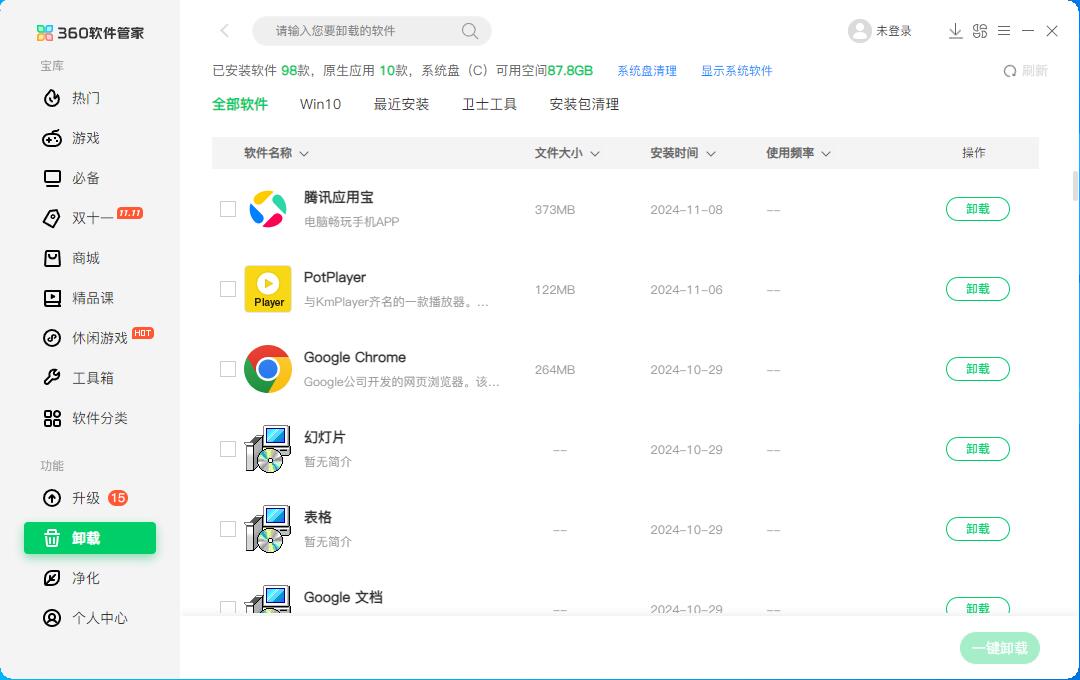Check the 表格 checkbox
Image resolution: width=1080 pixels, height=680 pixels.
coord(228,528)
